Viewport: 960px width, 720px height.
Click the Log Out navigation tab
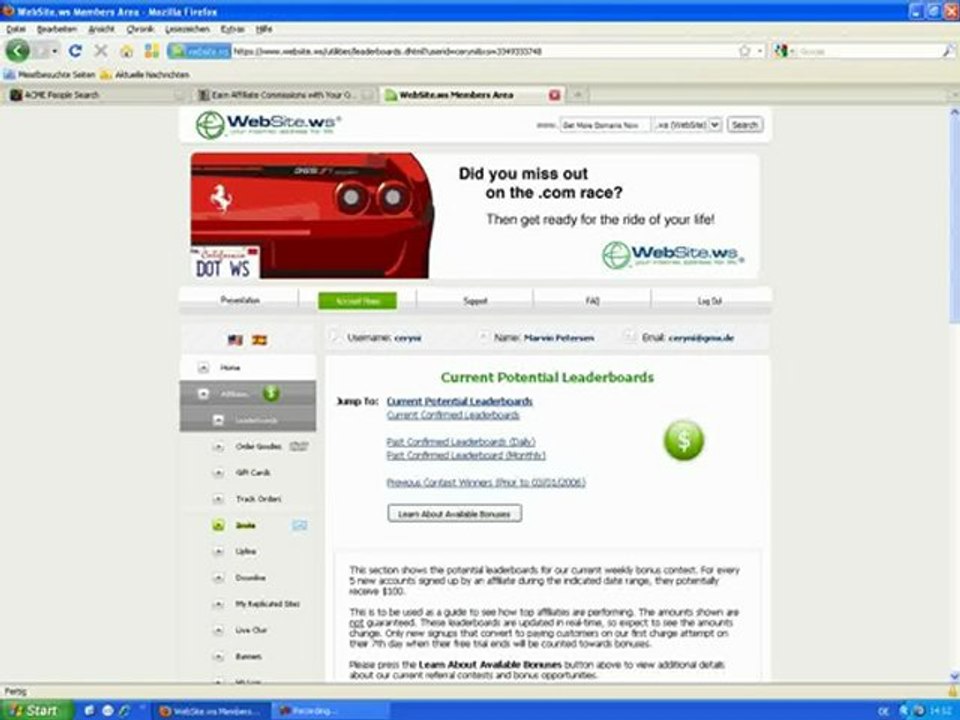pos(710,301)
